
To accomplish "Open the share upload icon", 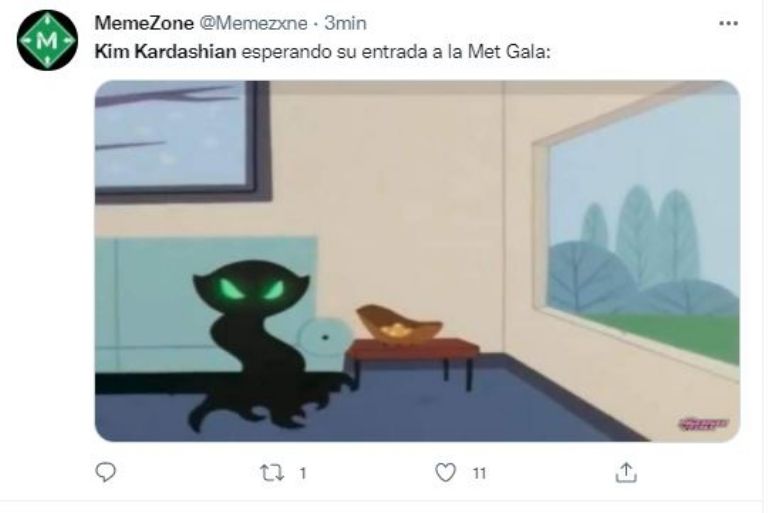I will tap(626, 472).
